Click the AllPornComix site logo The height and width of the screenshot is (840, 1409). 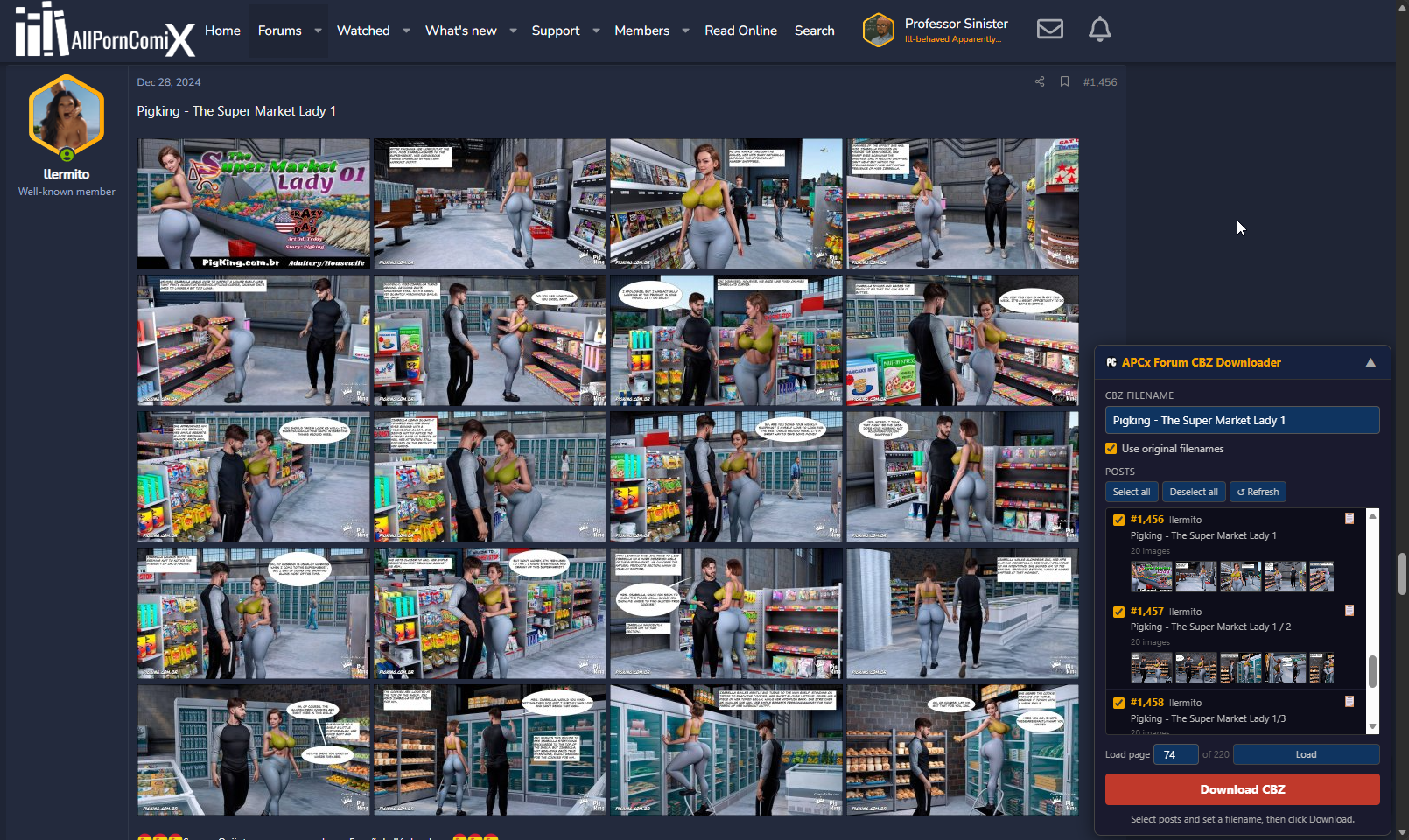[x=105, y=30]
